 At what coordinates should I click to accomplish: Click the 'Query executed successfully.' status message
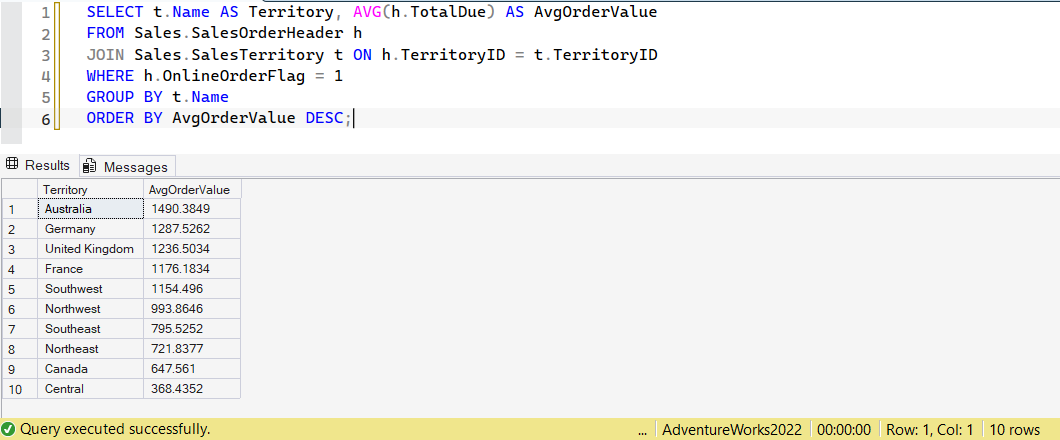tap(115, 429)
